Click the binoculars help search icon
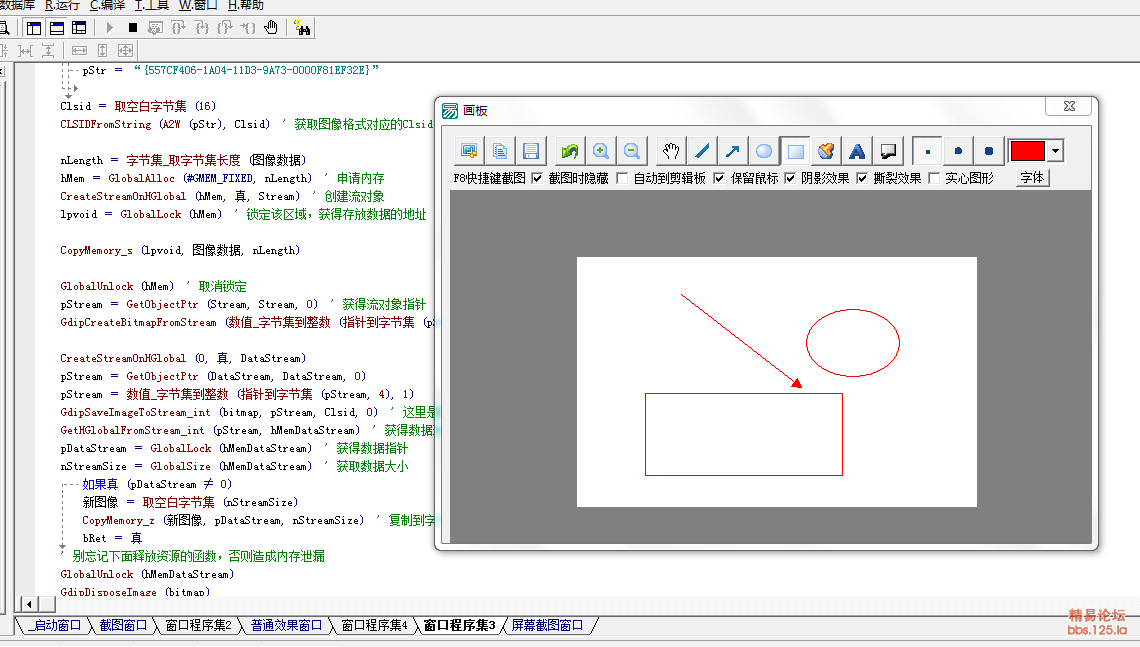Screen dimensions: 1140x647 coord(302,28)
